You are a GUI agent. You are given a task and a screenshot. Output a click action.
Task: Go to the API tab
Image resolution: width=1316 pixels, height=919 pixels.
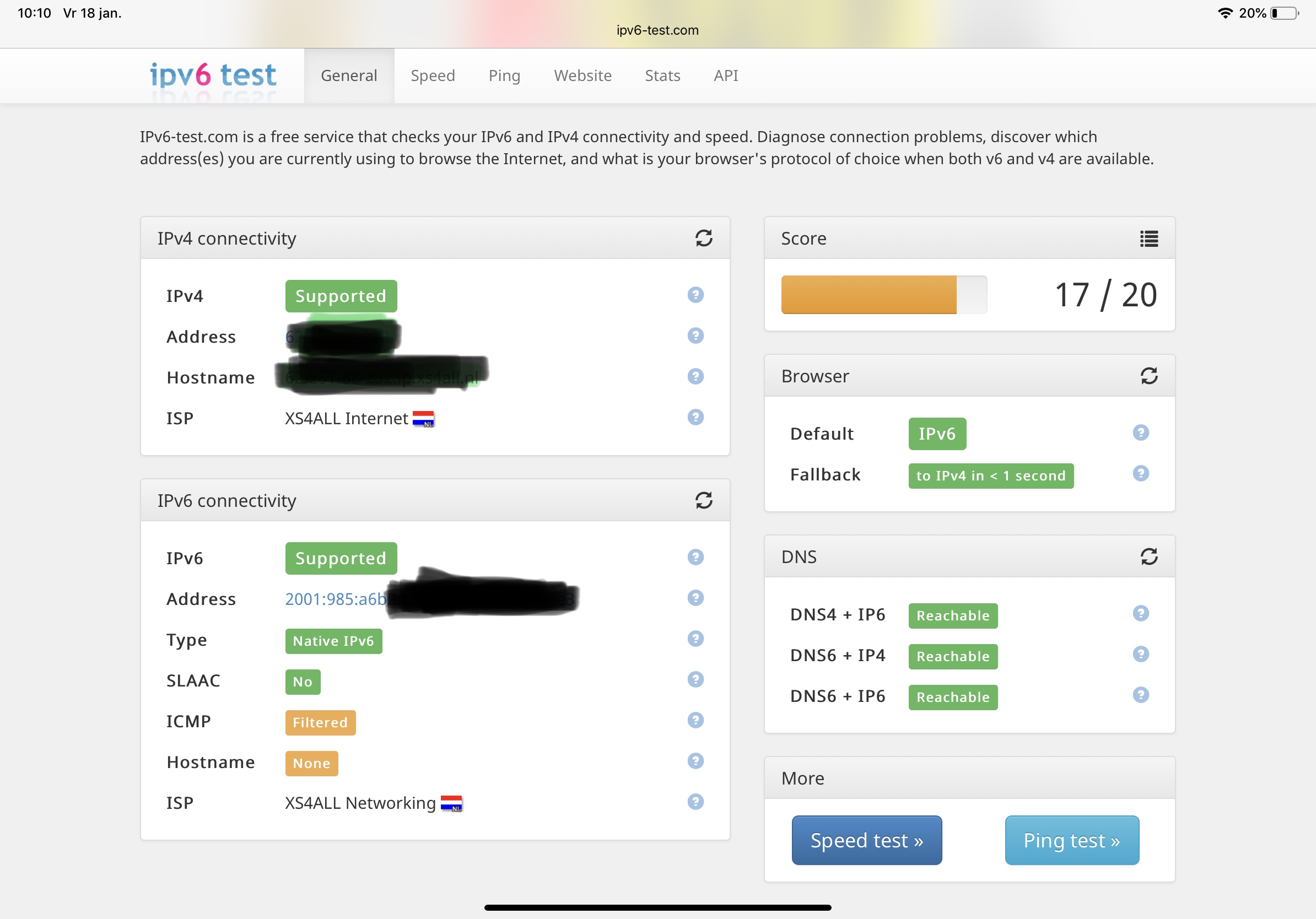coord(725,75)
